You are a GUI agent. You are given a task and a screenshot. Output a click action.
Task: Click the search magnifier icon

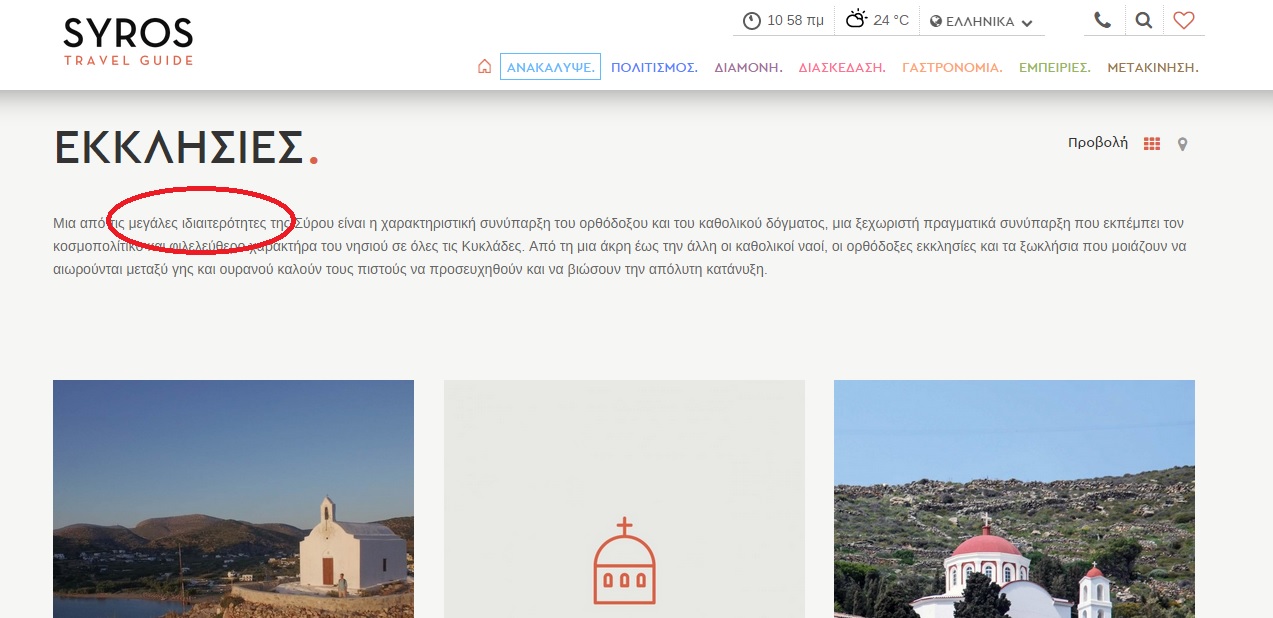(x=1143, y=20)
